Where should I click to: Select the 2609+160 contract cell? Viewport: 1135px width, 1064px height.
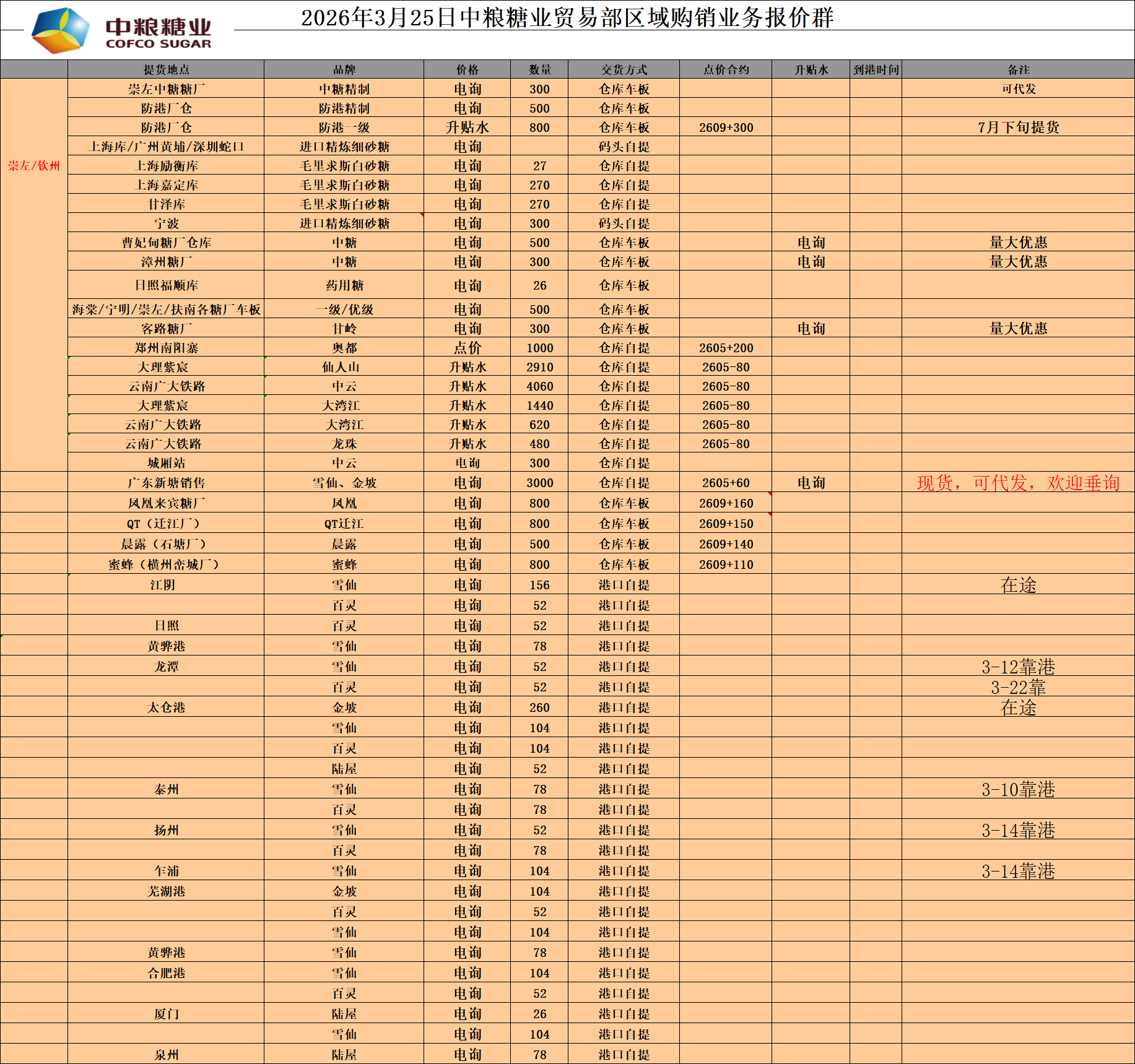pyautogui.click(x=726, y=503)
